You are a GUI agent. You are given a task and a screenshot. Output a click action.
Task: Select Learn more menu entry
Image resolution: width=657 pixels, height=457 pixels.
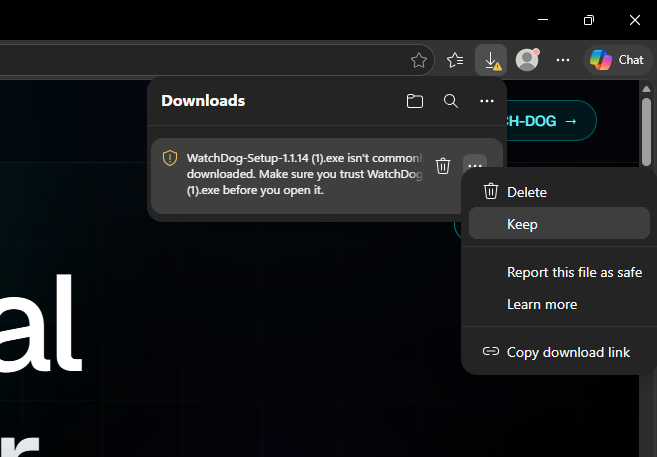coord(559,304)
